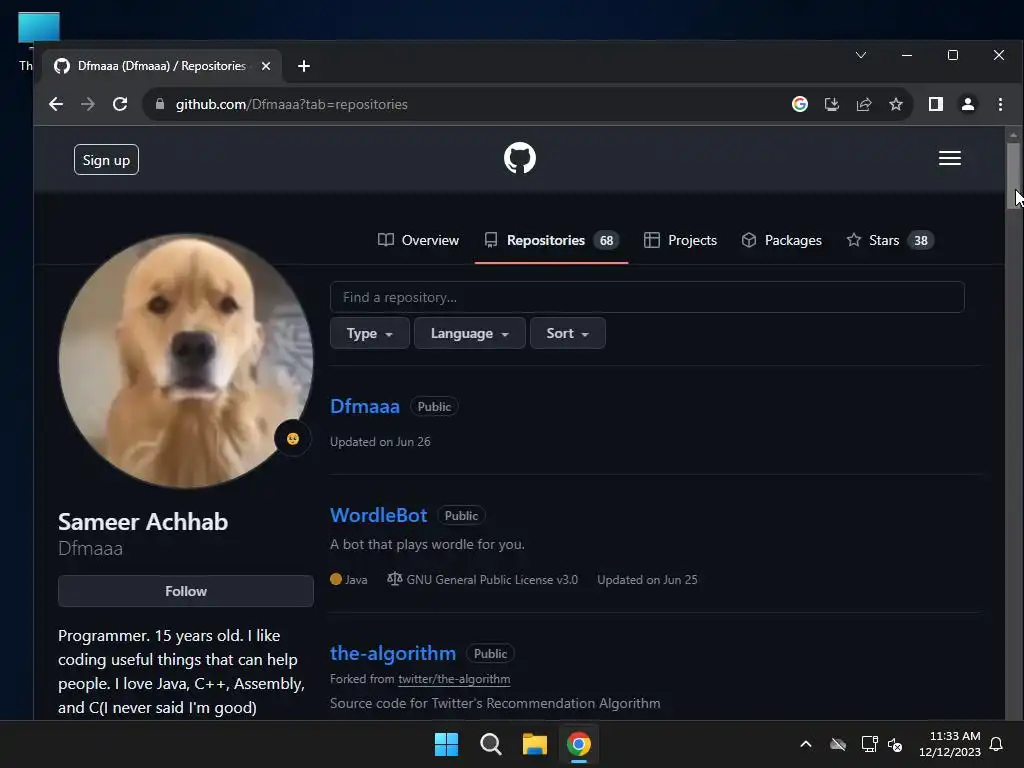Click the muted volume tray icon

895,744
